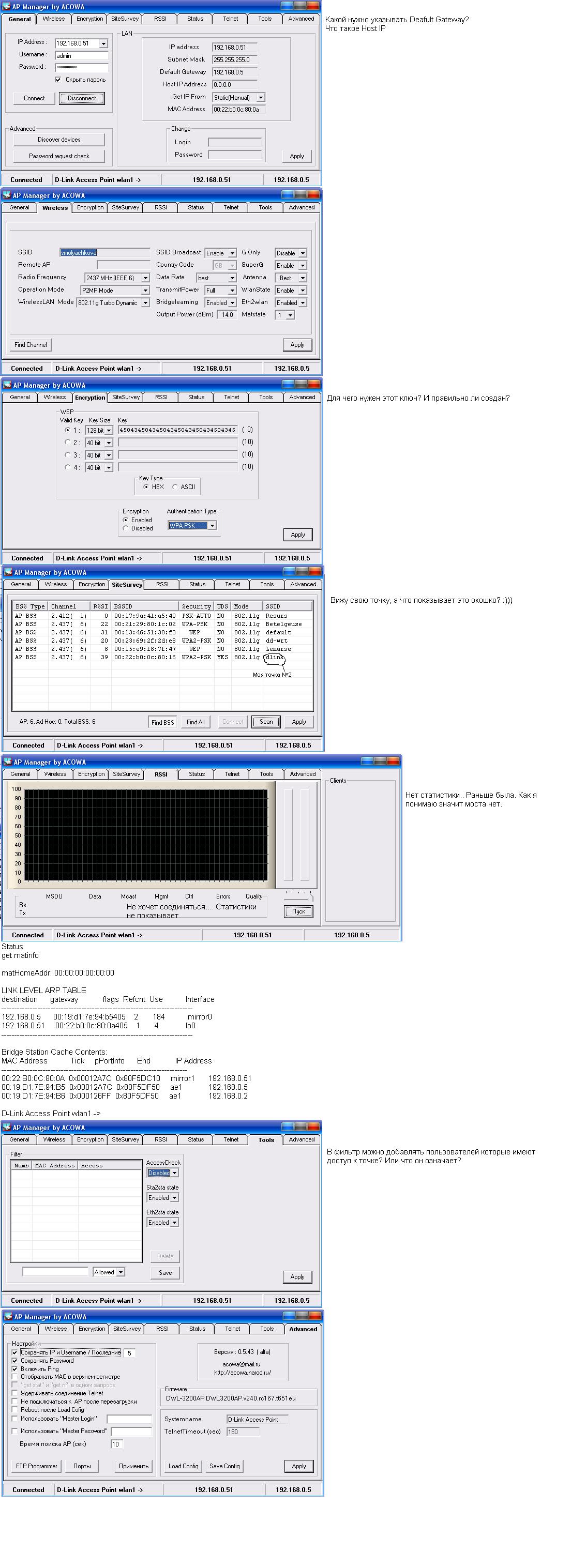
Task: Open SiteSurvey tab in Encryption window
Action: coord(126,398)
